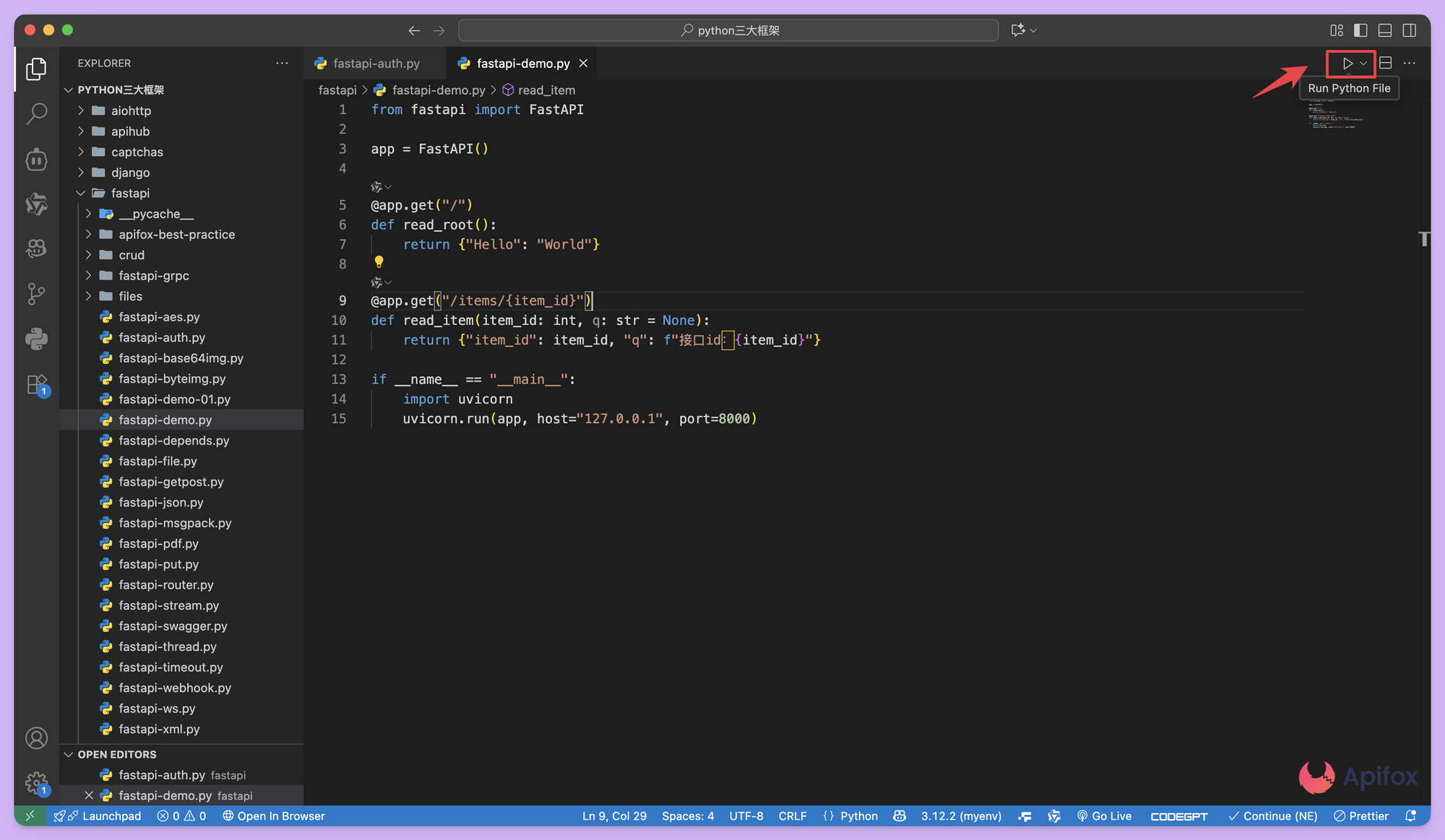
Task: Open the run options dropdown arrow
Action: tap(1363, 64)
